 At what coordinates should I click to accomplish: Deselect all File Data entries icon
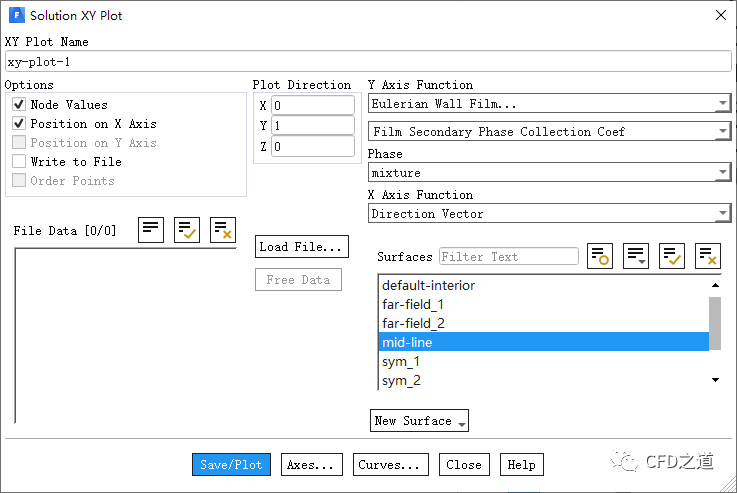coord(223,229)
